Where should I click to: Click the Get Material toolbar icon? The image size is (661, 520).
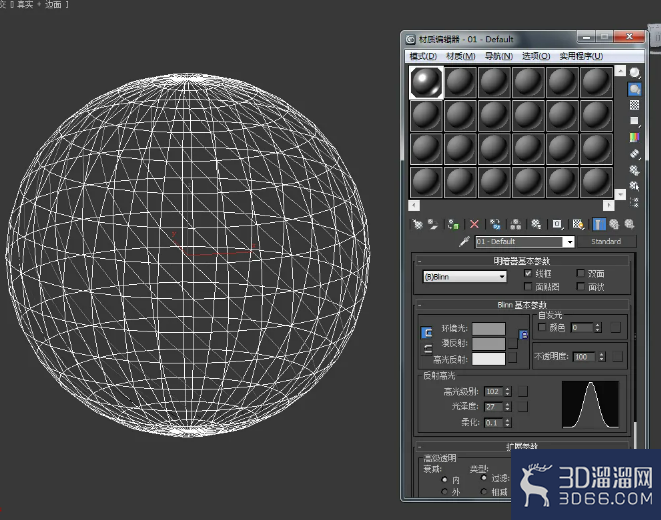click(417, 224)
